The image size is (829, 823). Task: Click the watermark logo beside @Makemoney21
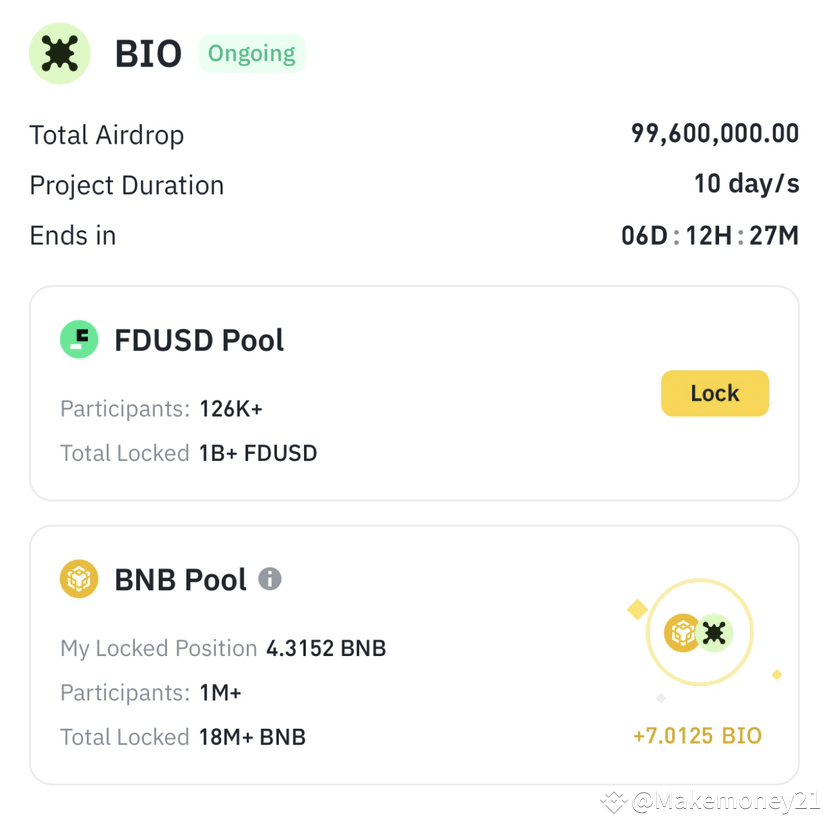pyautogui.click(x=613, y=802)
